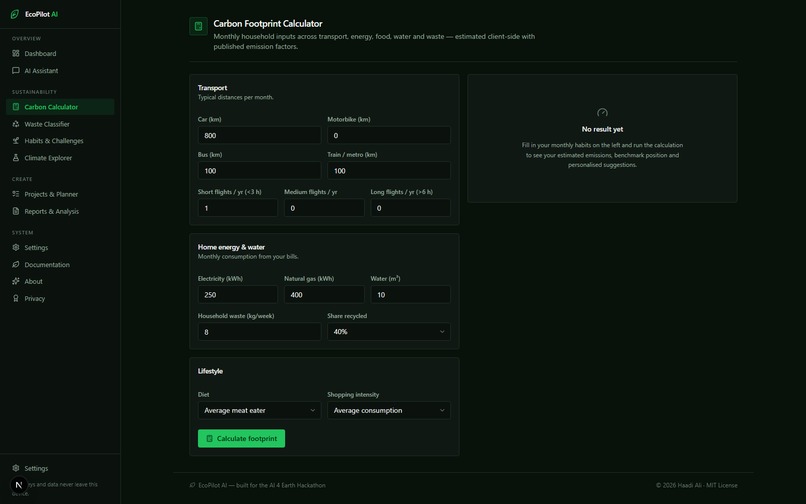The width and height of the screenshot is (806, 504).
Task: Open the Share recycled 40% dropdown
Action: (389, 332)
